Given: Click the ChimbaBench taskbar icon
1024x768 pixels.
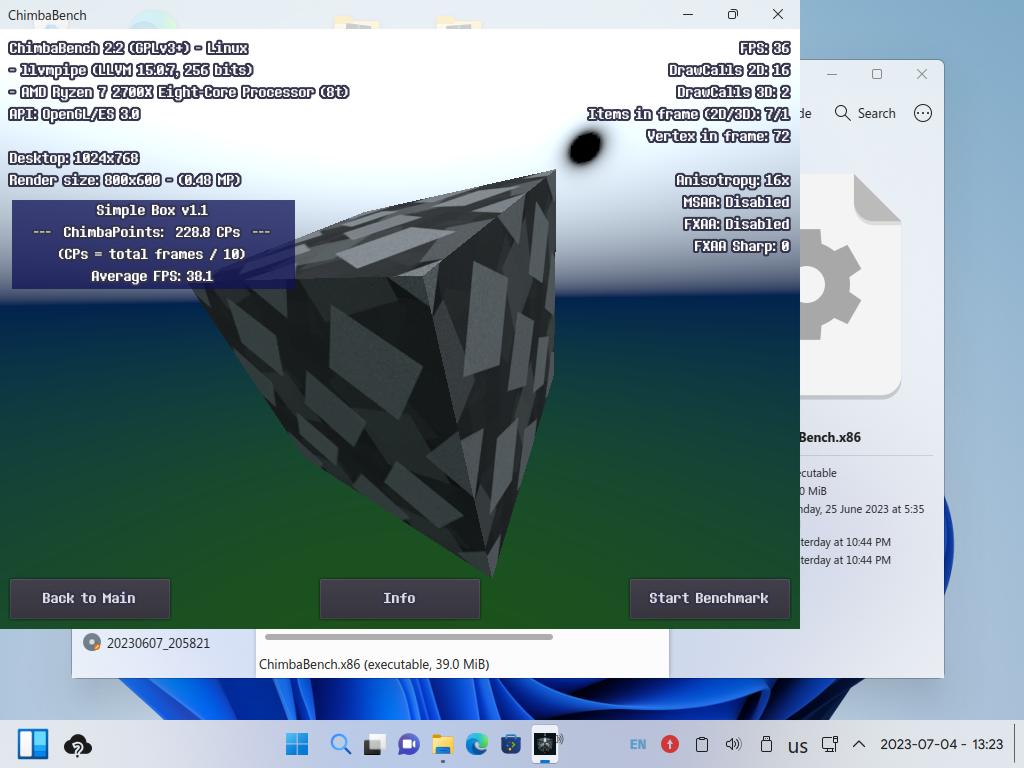Looking at the screenshot, I should pyautogui.click(x=545, y=744).
